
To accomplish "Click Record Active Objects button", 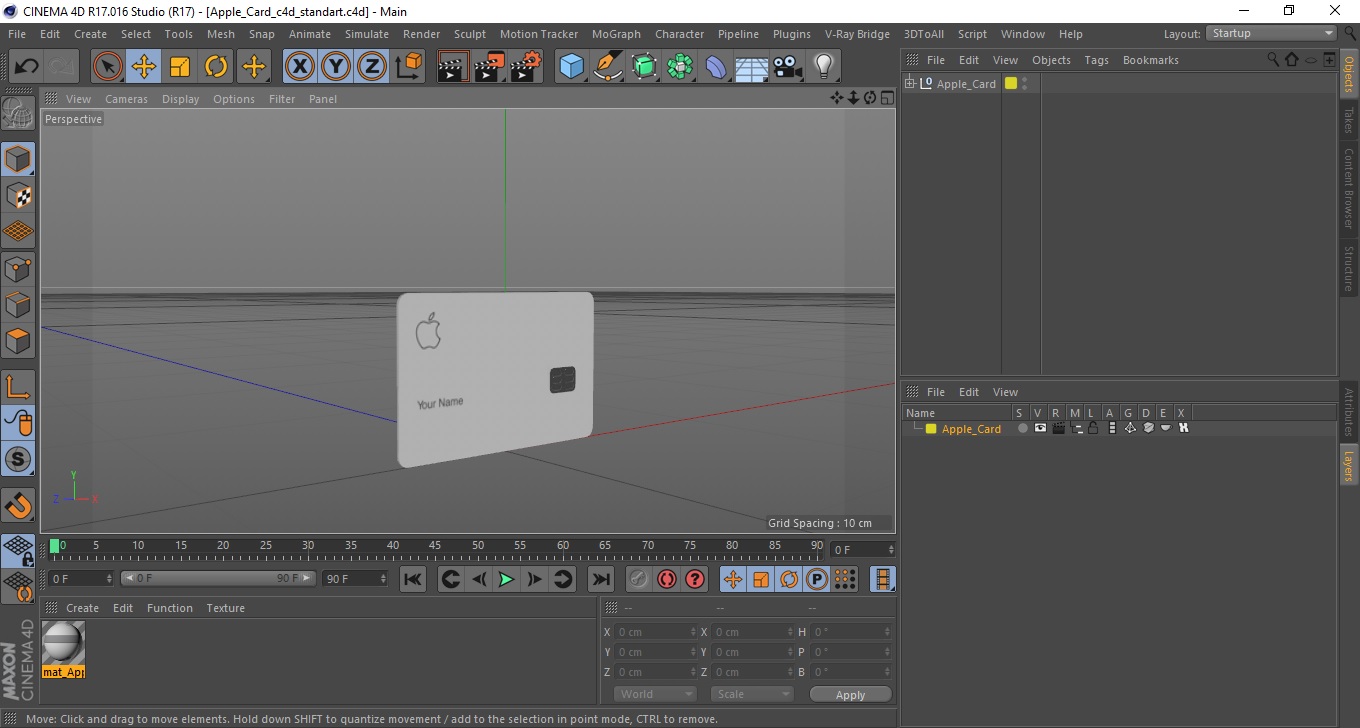I will pos(639,579).
